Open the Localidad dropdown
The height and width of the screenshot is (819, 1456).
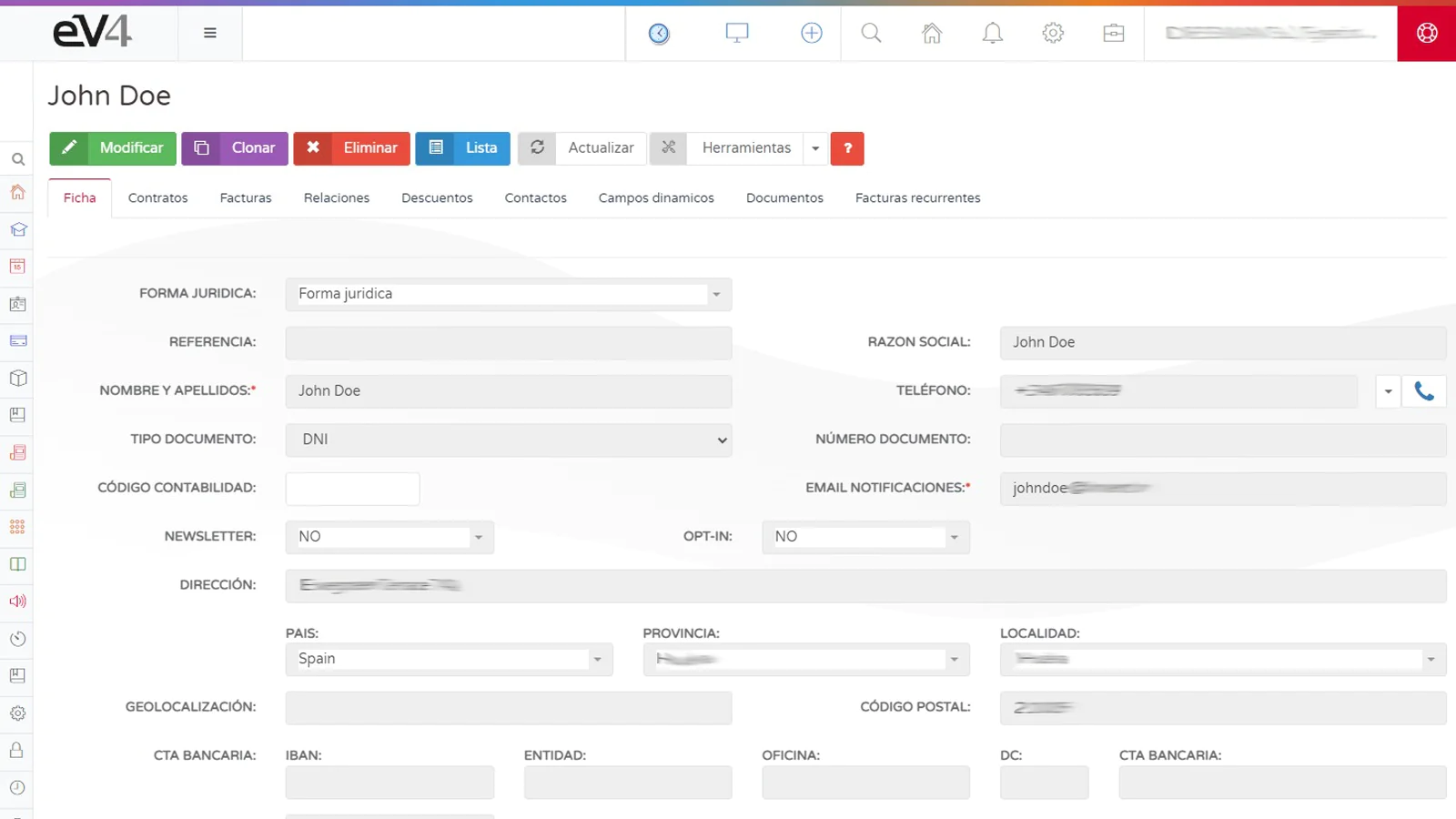click(1223, 659)
